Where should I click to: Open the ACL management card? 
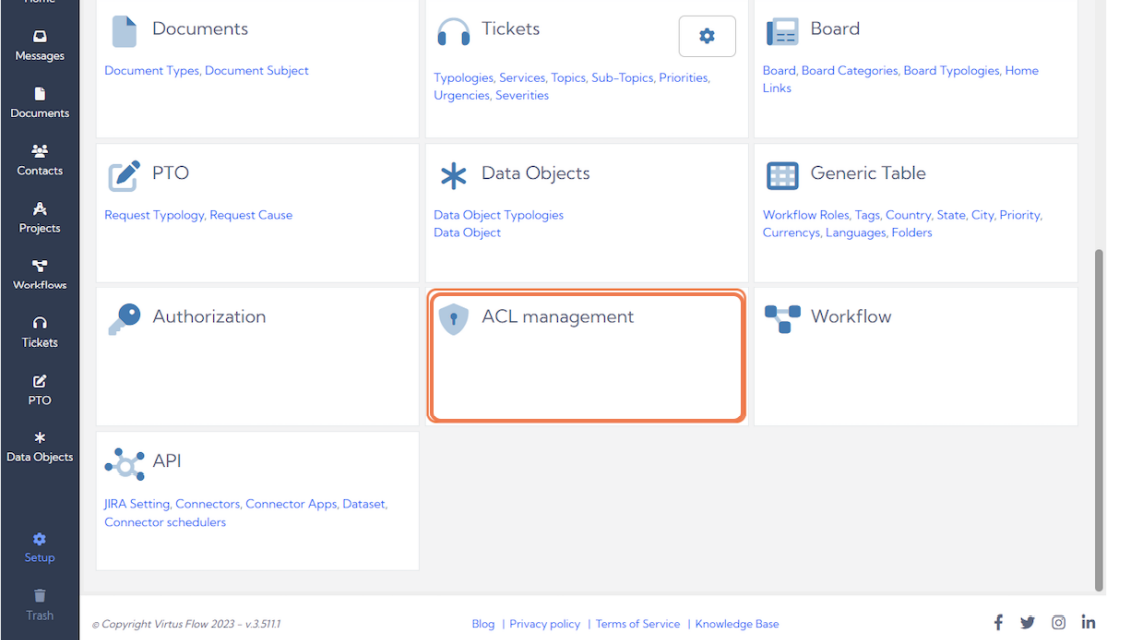point(586,356)
